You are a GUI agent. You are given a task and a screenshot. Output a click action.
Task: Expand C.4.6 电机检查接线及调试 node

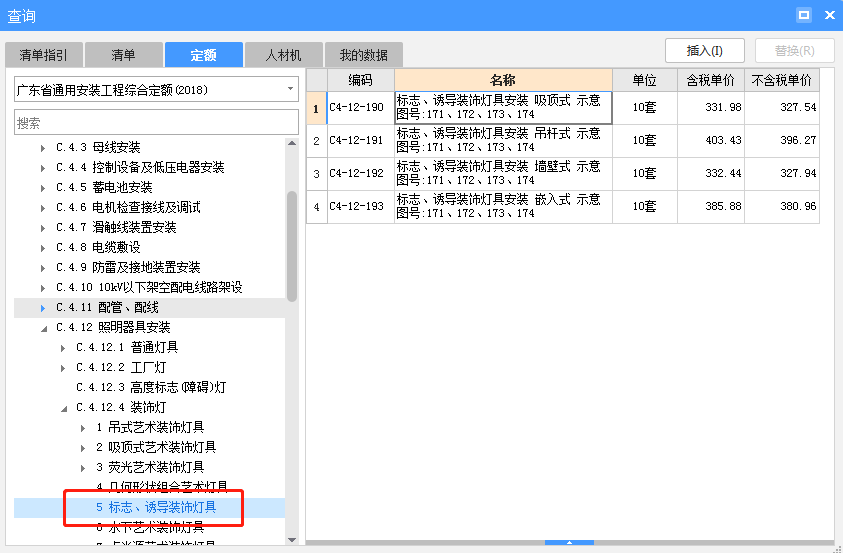[x=43, y=207]
